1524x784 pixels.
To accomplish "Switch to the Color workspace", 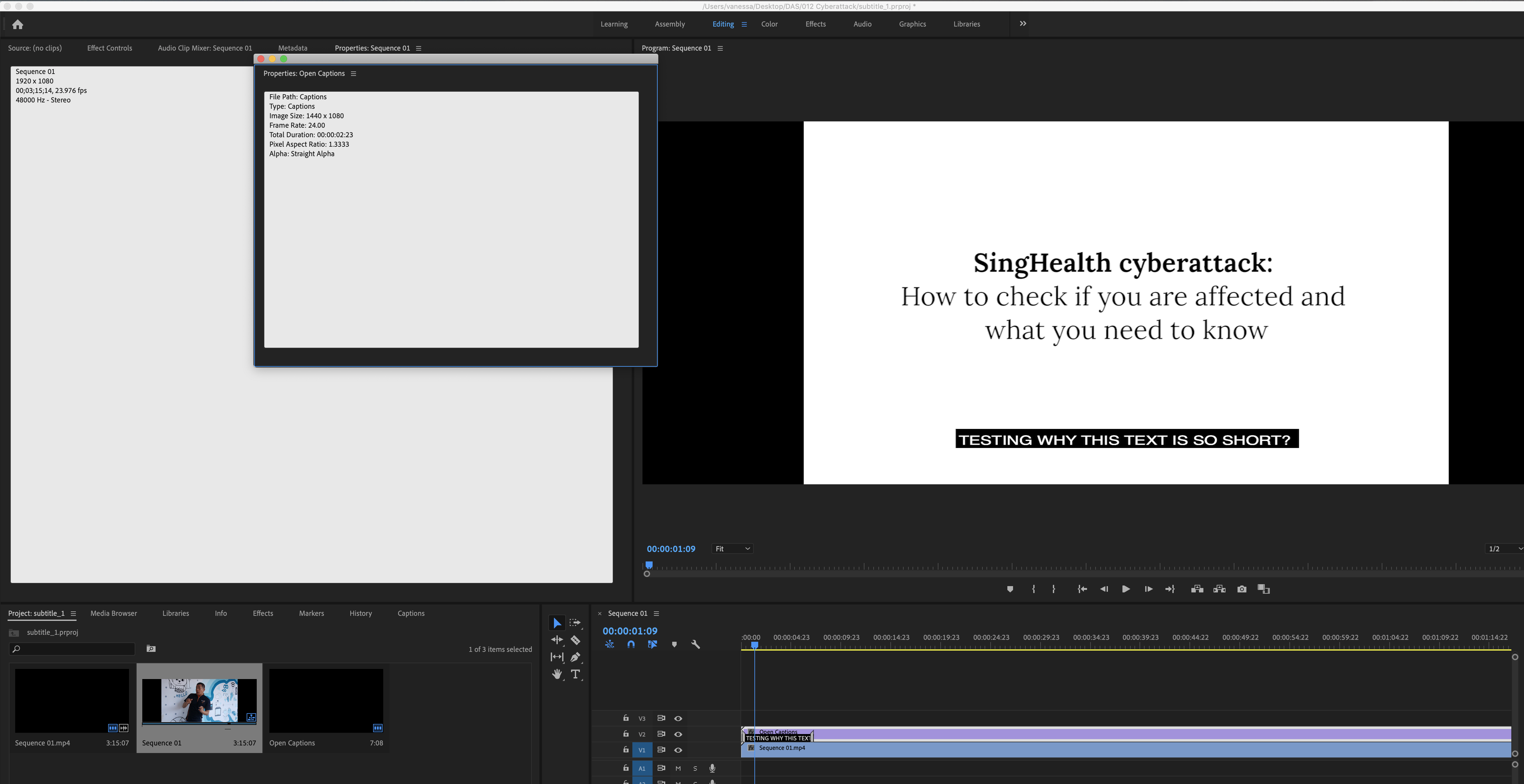I will click(769, 24).
